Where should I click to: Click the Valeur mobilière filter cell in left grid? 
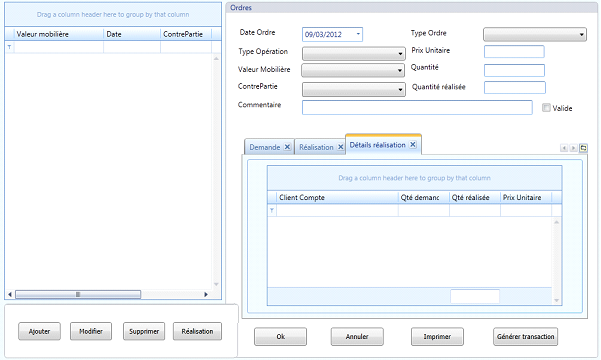click(59, 47)
